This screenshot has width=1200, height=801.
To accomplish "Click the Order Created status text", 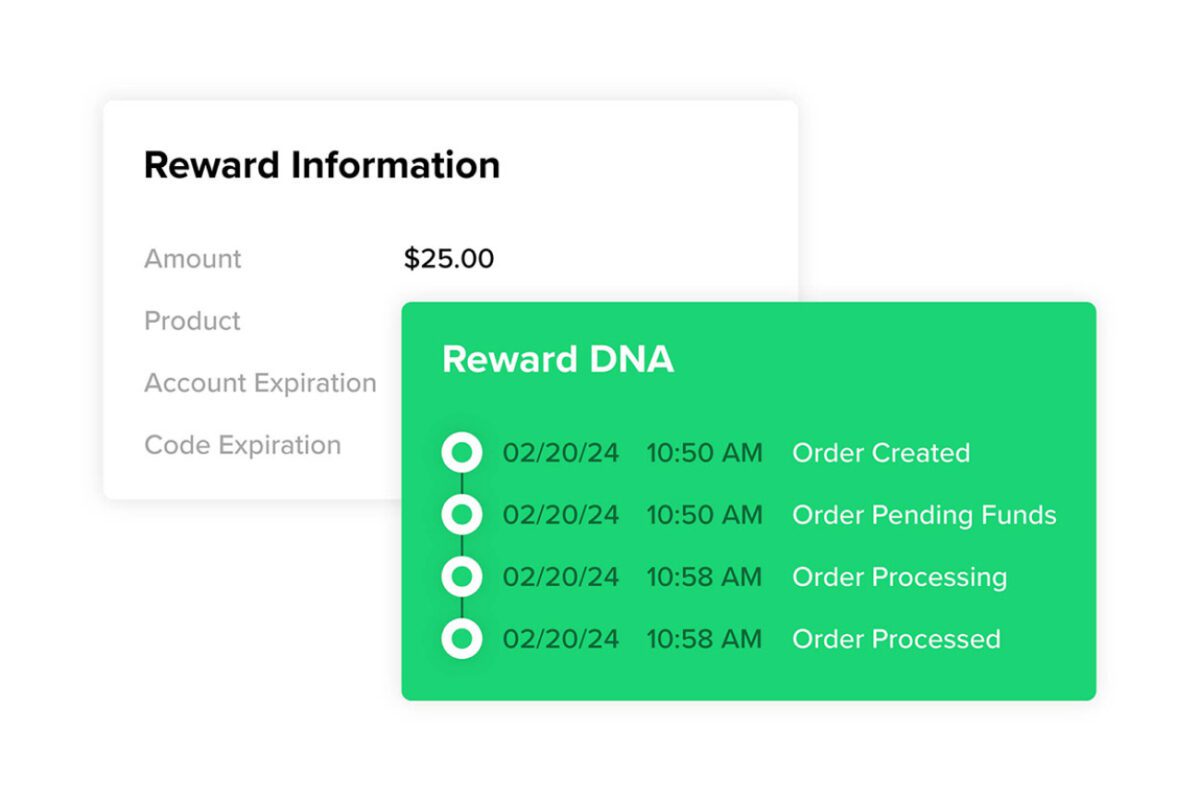I will click(x=881, y=453).
